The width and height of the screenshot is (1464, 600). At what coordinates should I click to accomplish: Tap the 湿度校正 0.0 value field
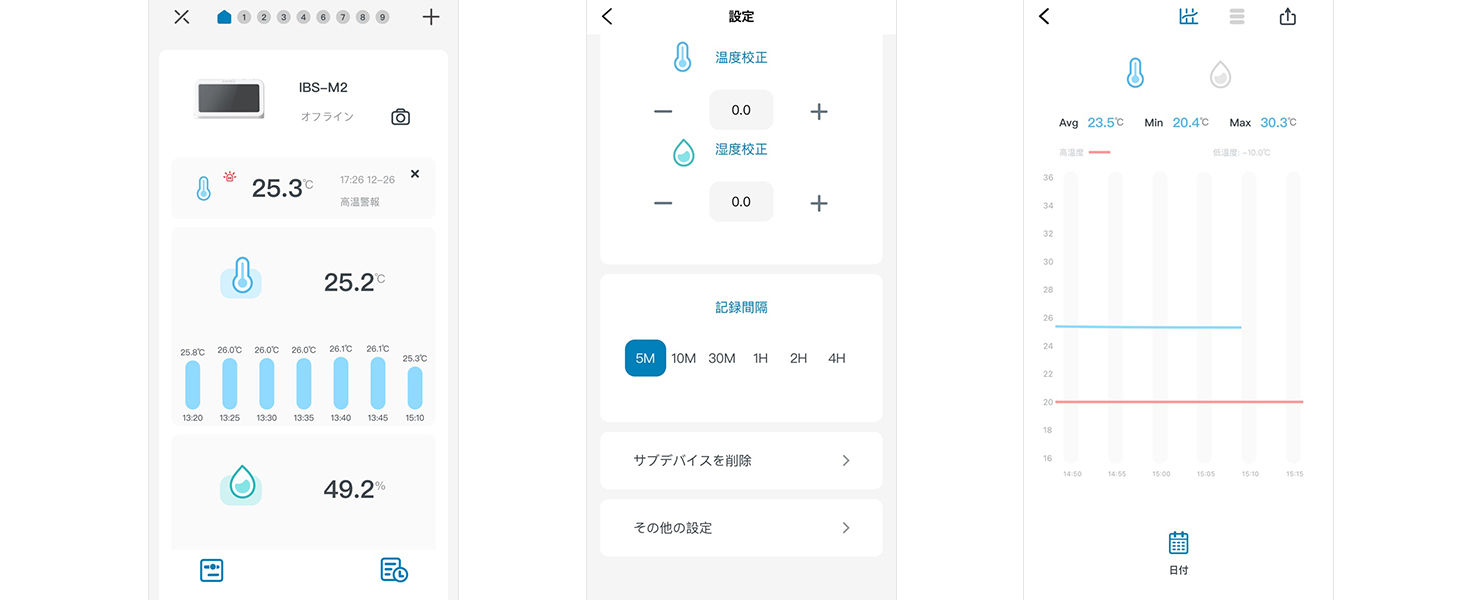tap(741, 201)
